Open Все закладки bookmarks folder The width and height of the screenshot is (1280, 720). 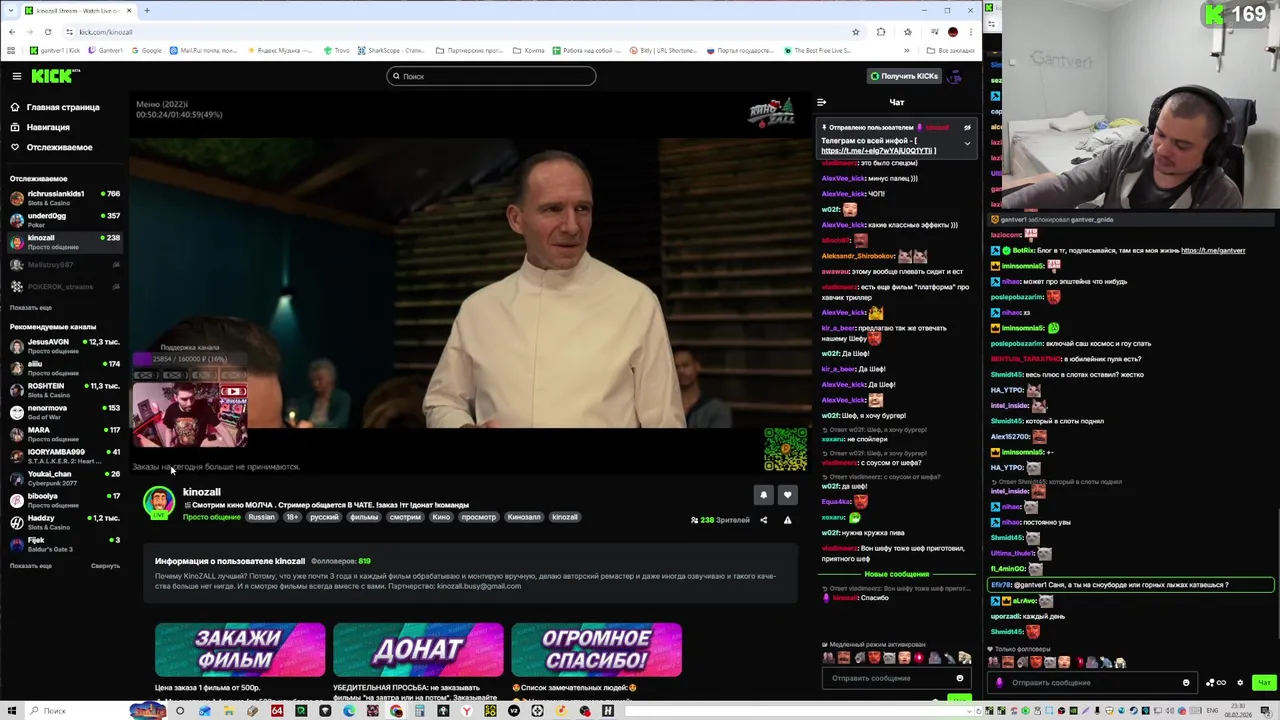950,50
